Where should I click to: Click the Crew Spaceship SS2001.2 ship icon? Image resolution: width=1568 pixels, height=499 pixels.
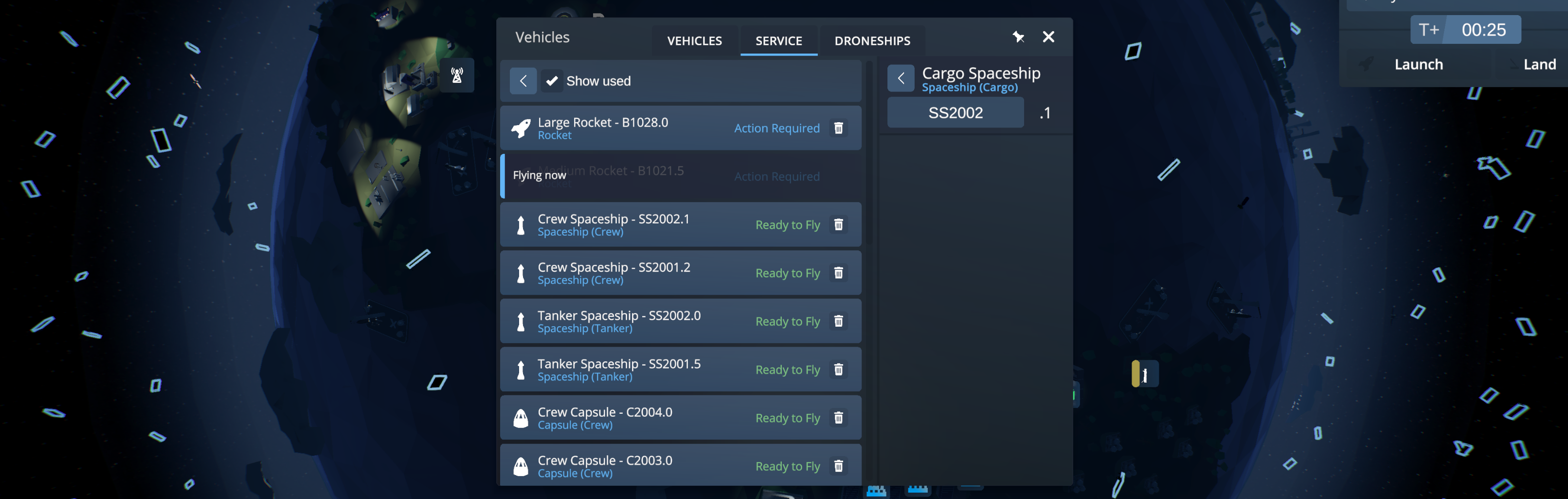(521, 273)
